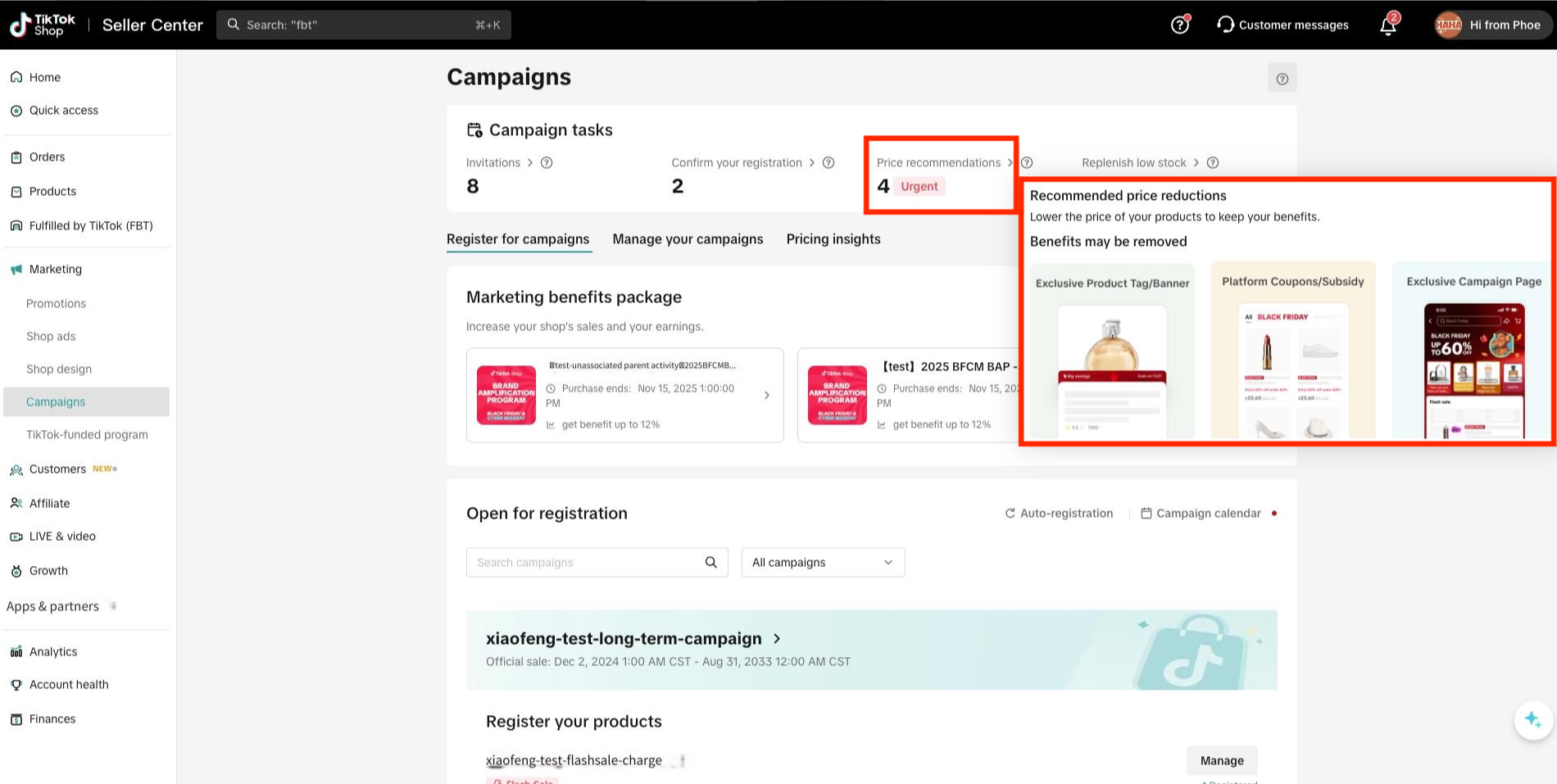Click the Exclusive Campaign Page thumbnail
This screenshot has height=784, width=1557.
point(1473,369)
